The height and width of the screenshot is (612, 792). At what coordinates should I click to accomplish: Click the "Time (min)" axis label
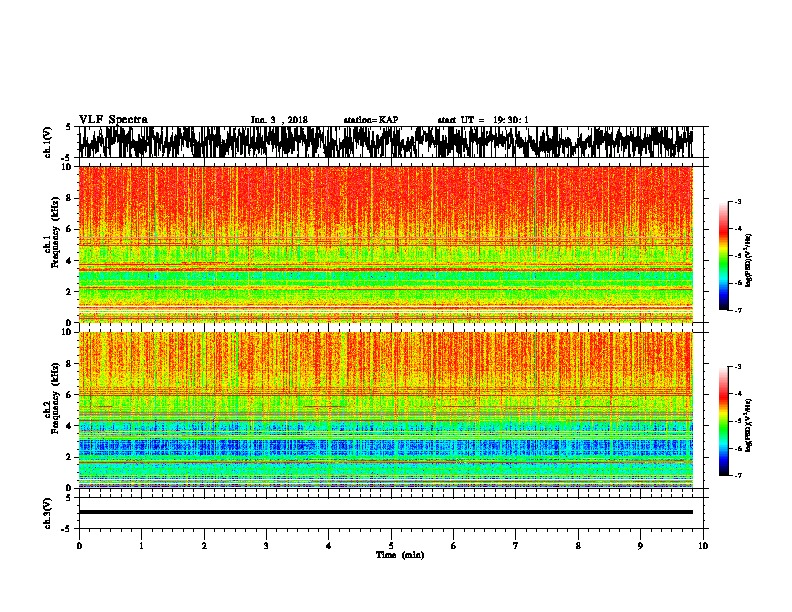coord(400,555)
